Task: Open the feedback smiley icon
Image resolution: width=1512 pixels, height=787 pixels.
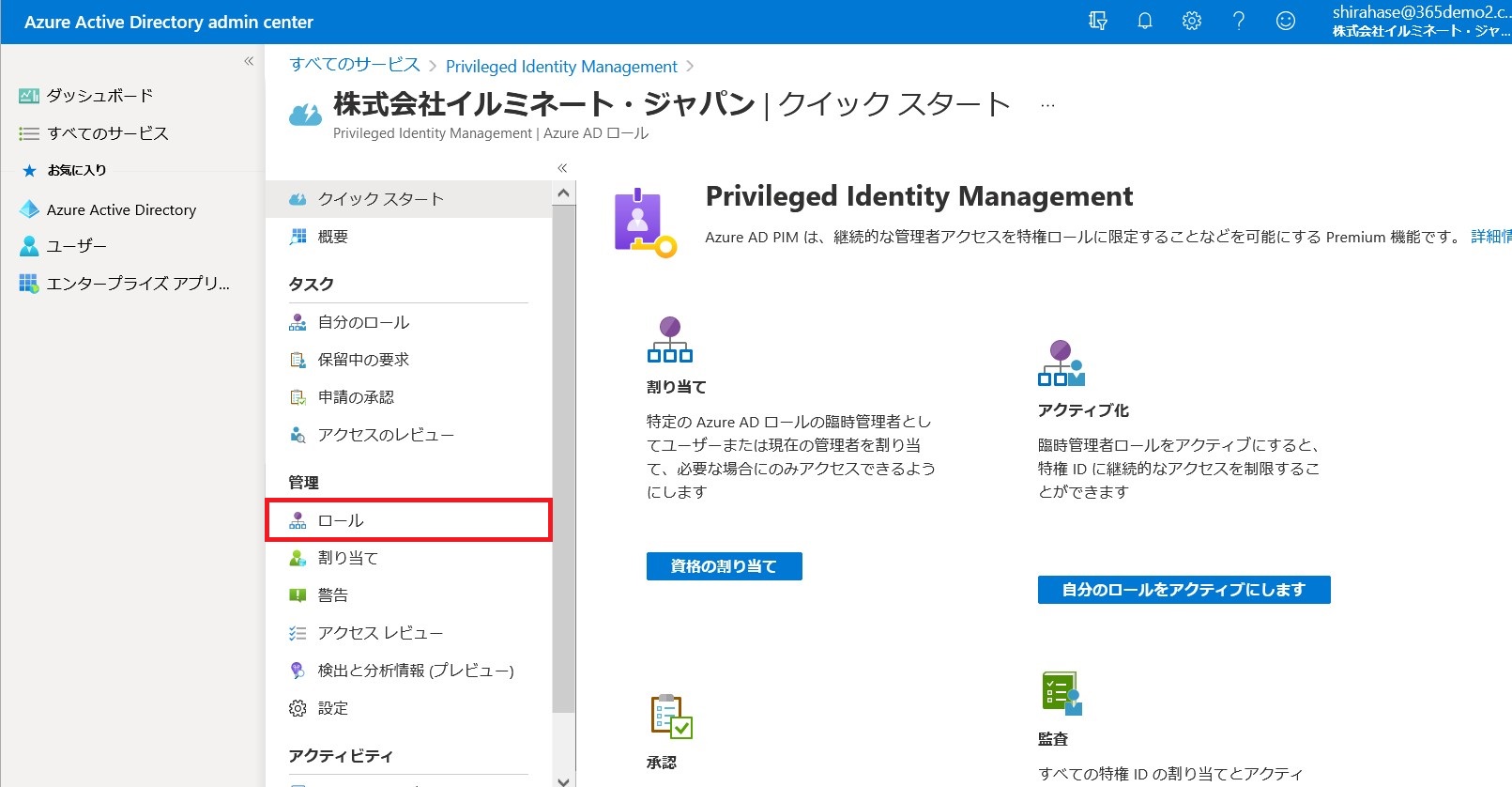Action: [1286, 21]
